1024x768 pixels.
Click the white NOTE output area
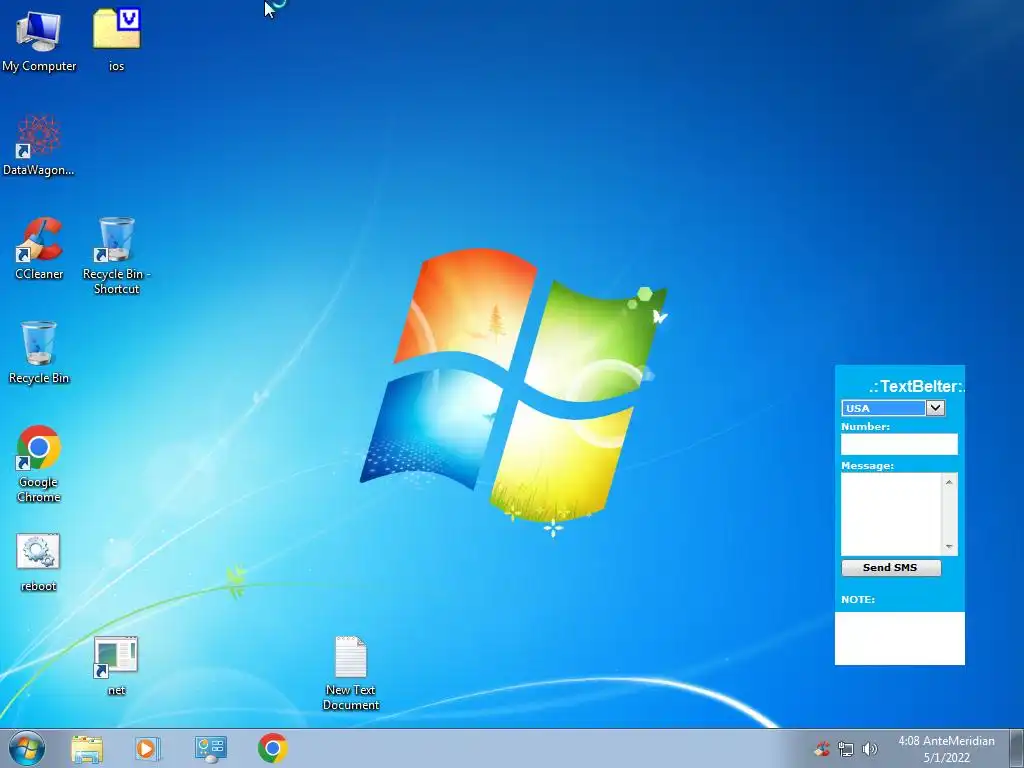point(899,638)
